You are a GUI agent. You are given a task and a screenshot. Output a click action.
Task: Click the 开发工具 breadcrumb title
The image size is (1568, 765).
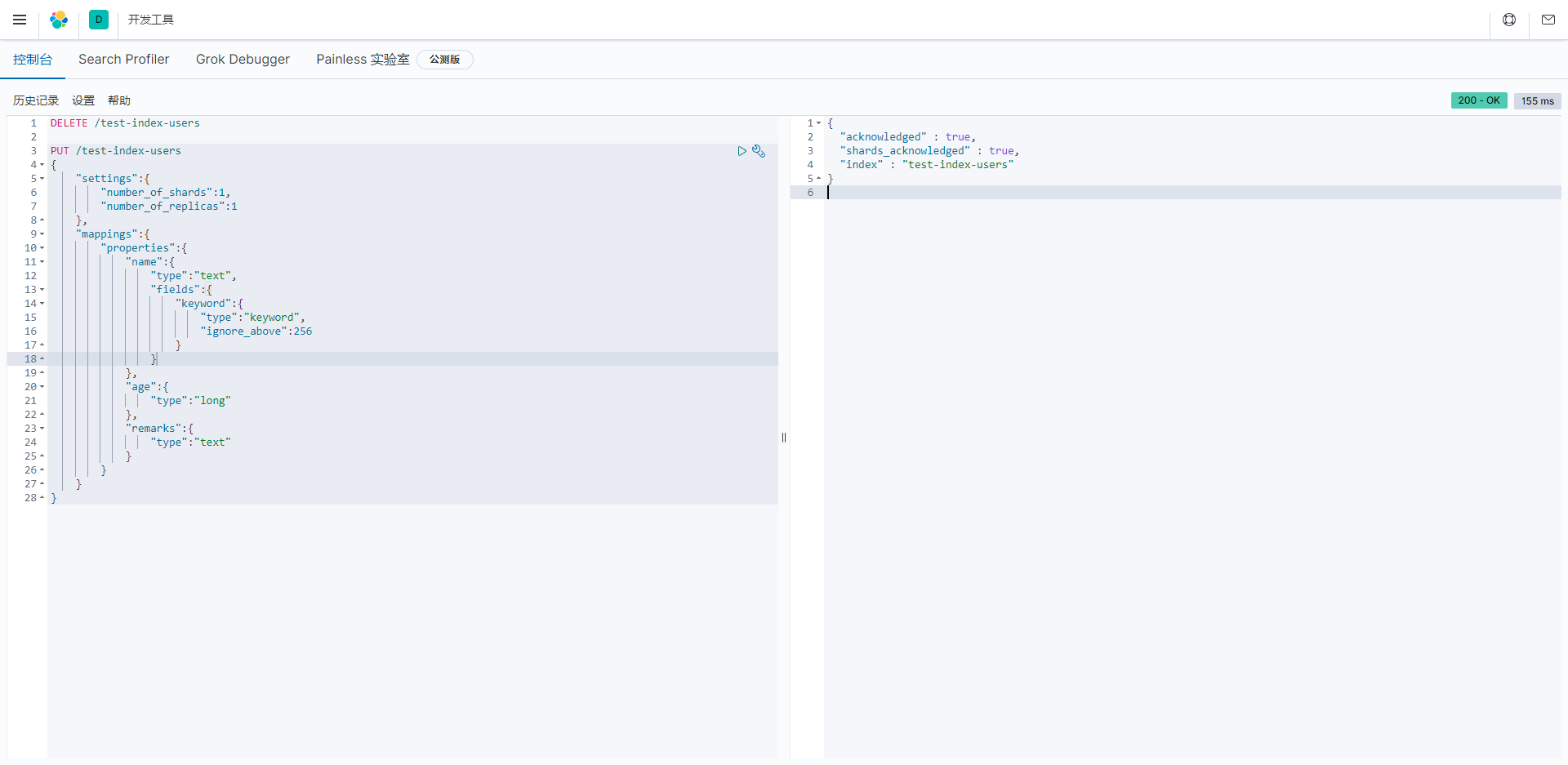(151, 20)
